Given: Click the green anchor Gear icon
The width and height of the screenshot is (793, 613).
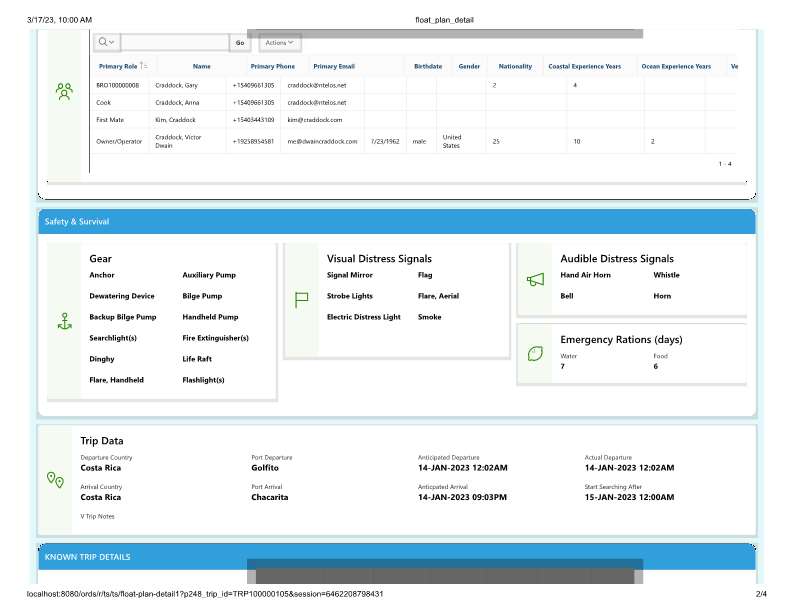Looking at the screenshot, I should pos(64,321).
